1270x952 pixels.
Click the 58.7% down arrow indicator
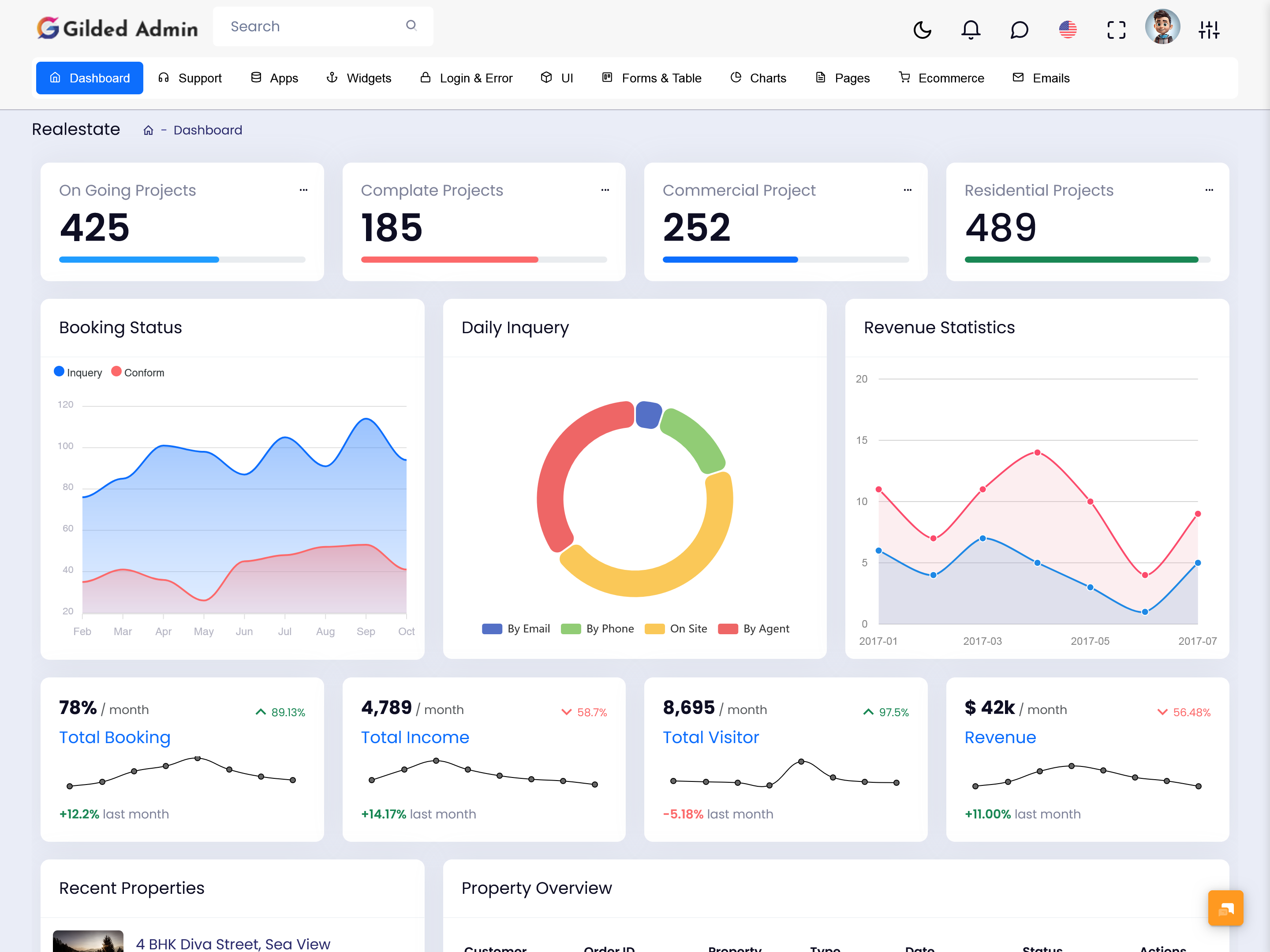(584, 712)
